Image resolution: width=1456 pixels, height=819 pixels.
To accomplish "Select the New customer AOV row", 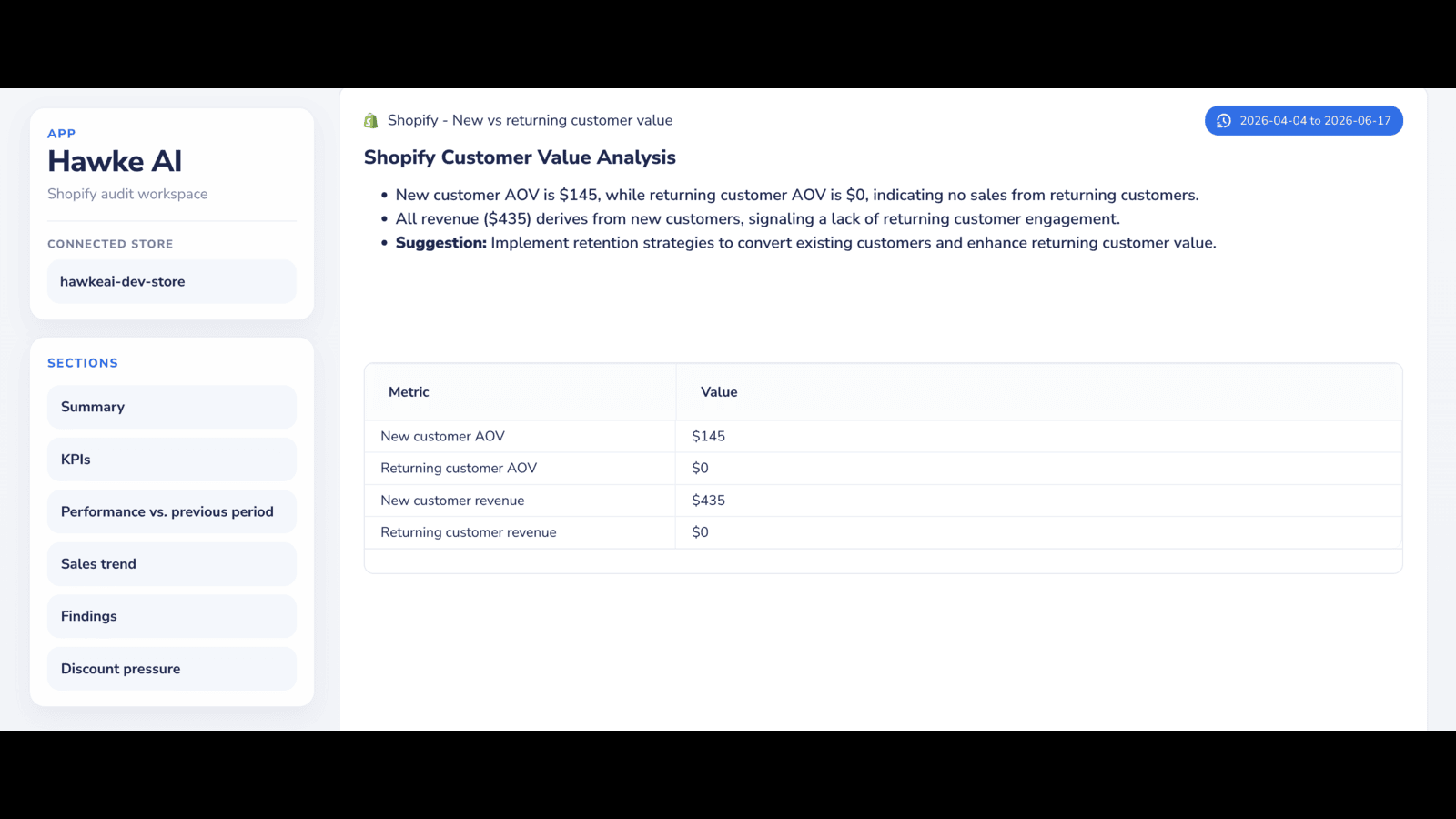I will tap(883, 437).
